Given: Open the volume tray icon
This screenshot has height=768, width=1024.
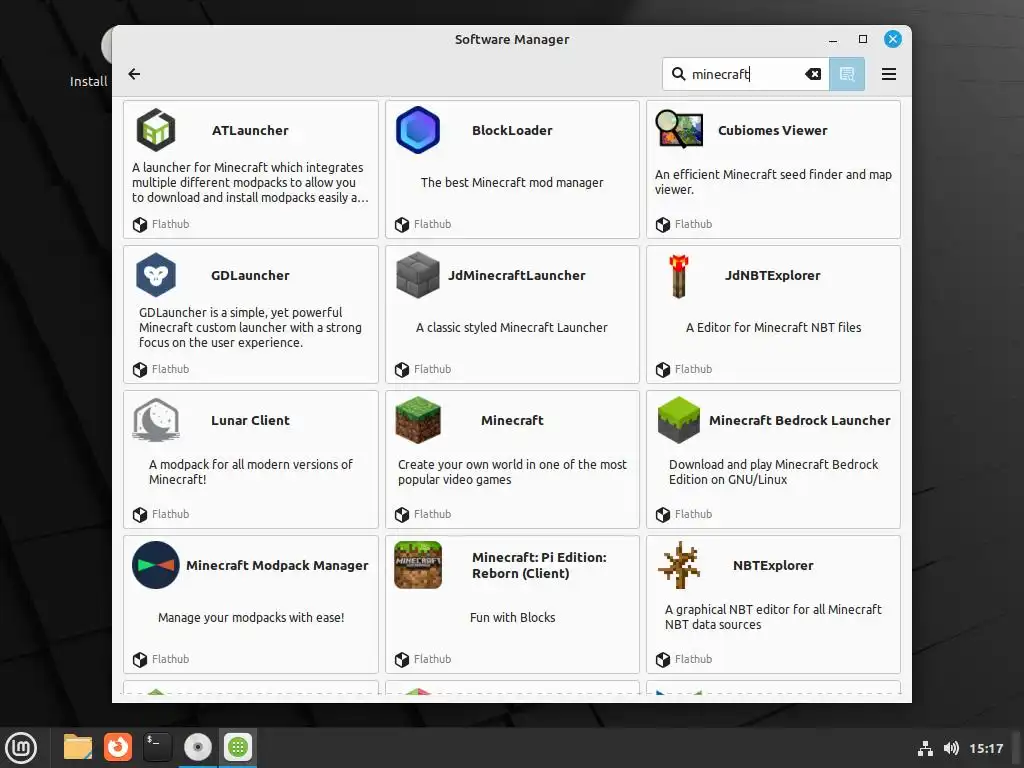Looking at the screenshot, I should click(951, 748).
